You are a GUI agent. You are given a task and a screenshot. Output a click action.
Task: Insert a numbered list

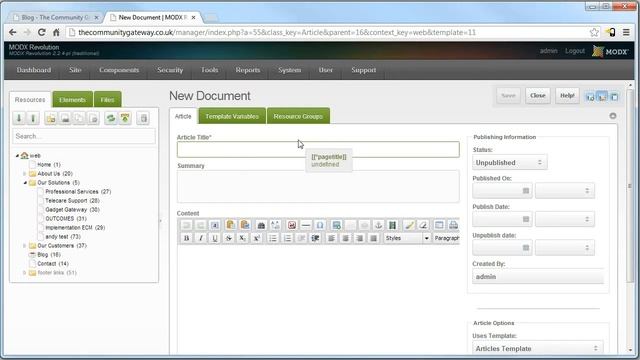pyautogui.click(x=287, y=238)
